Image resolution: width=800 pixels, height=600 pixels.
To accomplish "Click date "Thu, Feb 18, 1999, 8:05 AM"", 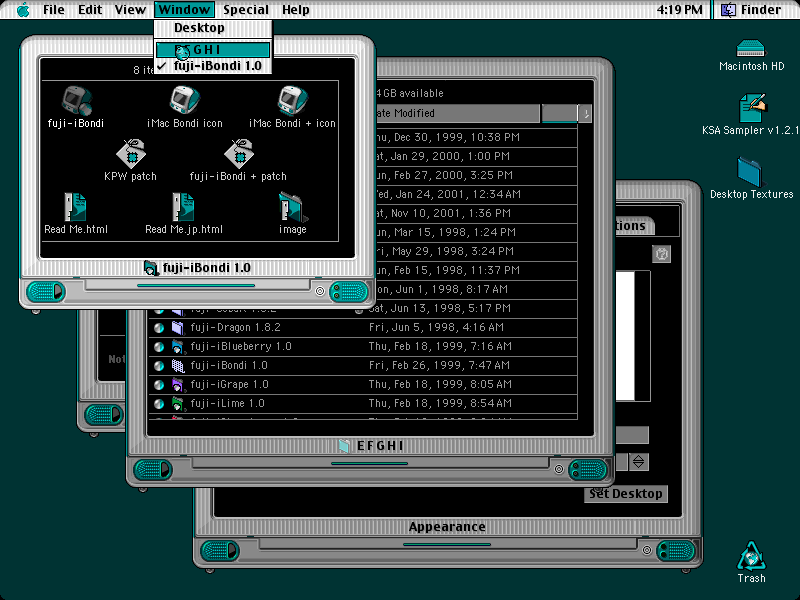I will pyautogui.click(x=440, y=384).
